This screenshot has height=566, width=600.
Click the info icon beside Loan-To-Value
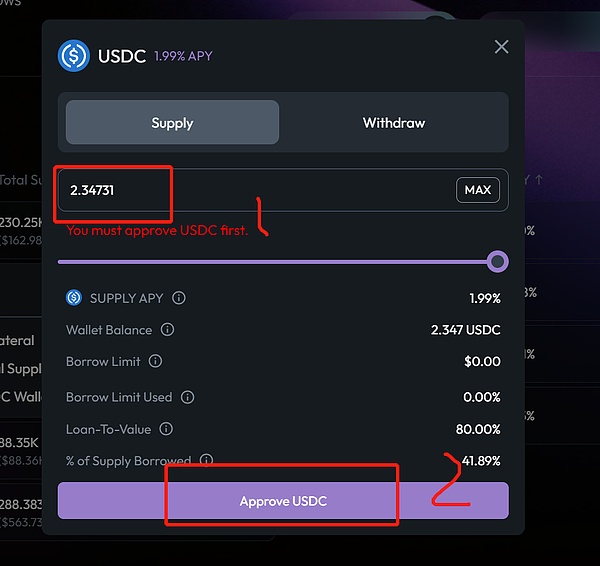[165, 429]
